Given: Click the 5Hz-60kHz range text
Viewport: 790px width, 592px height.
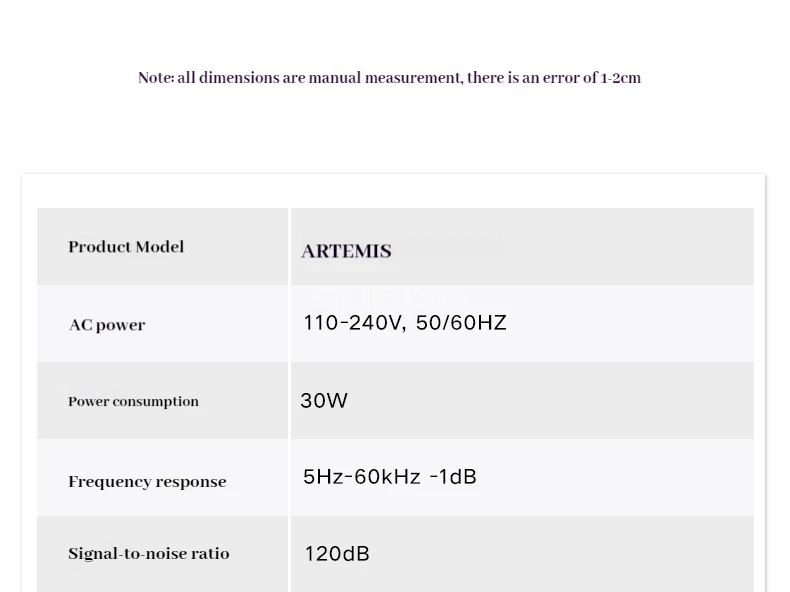Looking at the screenshot, I should click(361, 477).
